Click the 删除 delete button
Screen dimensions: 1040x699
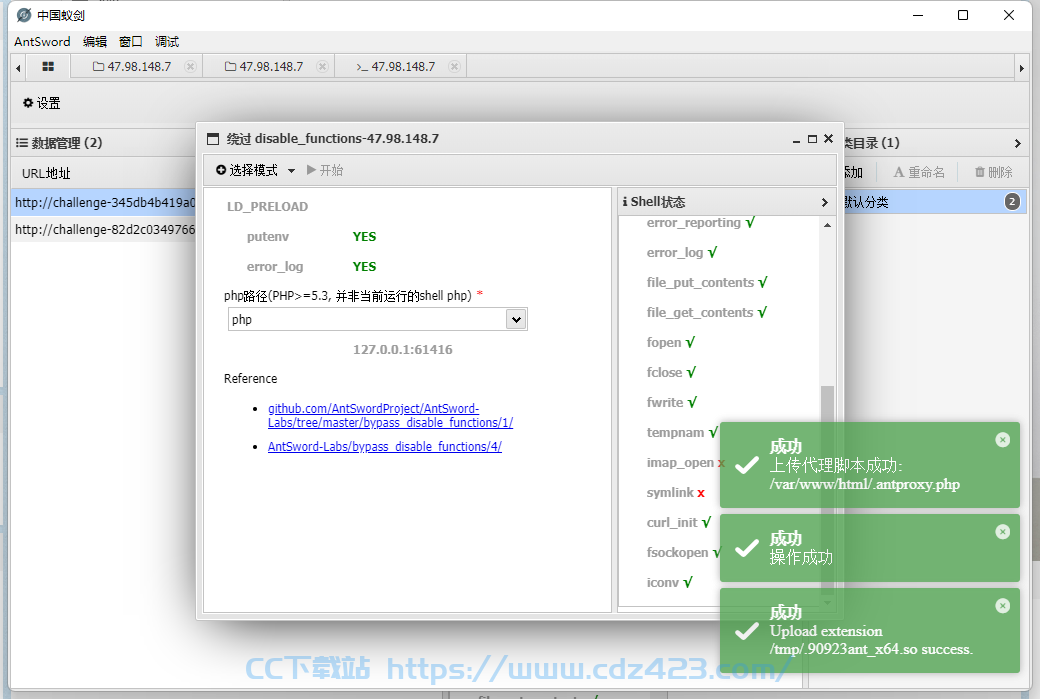click(x=993, y=172)
